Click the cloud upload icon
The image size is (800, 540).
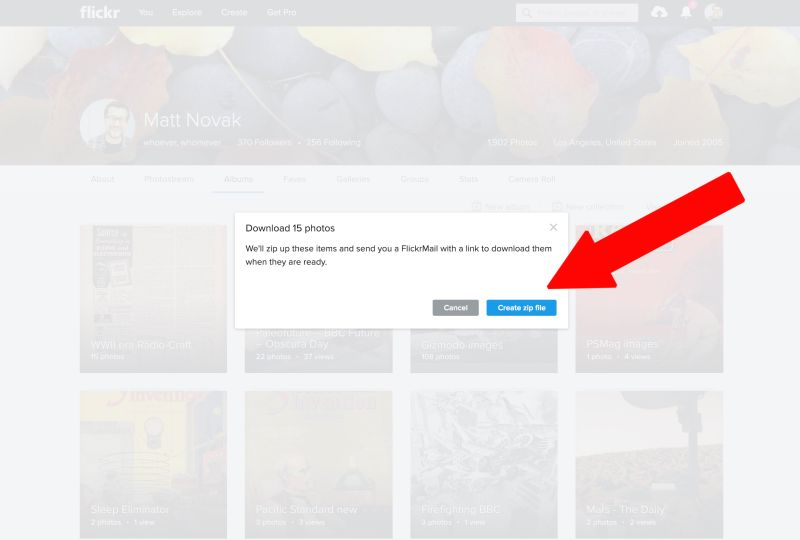[659, 12]
